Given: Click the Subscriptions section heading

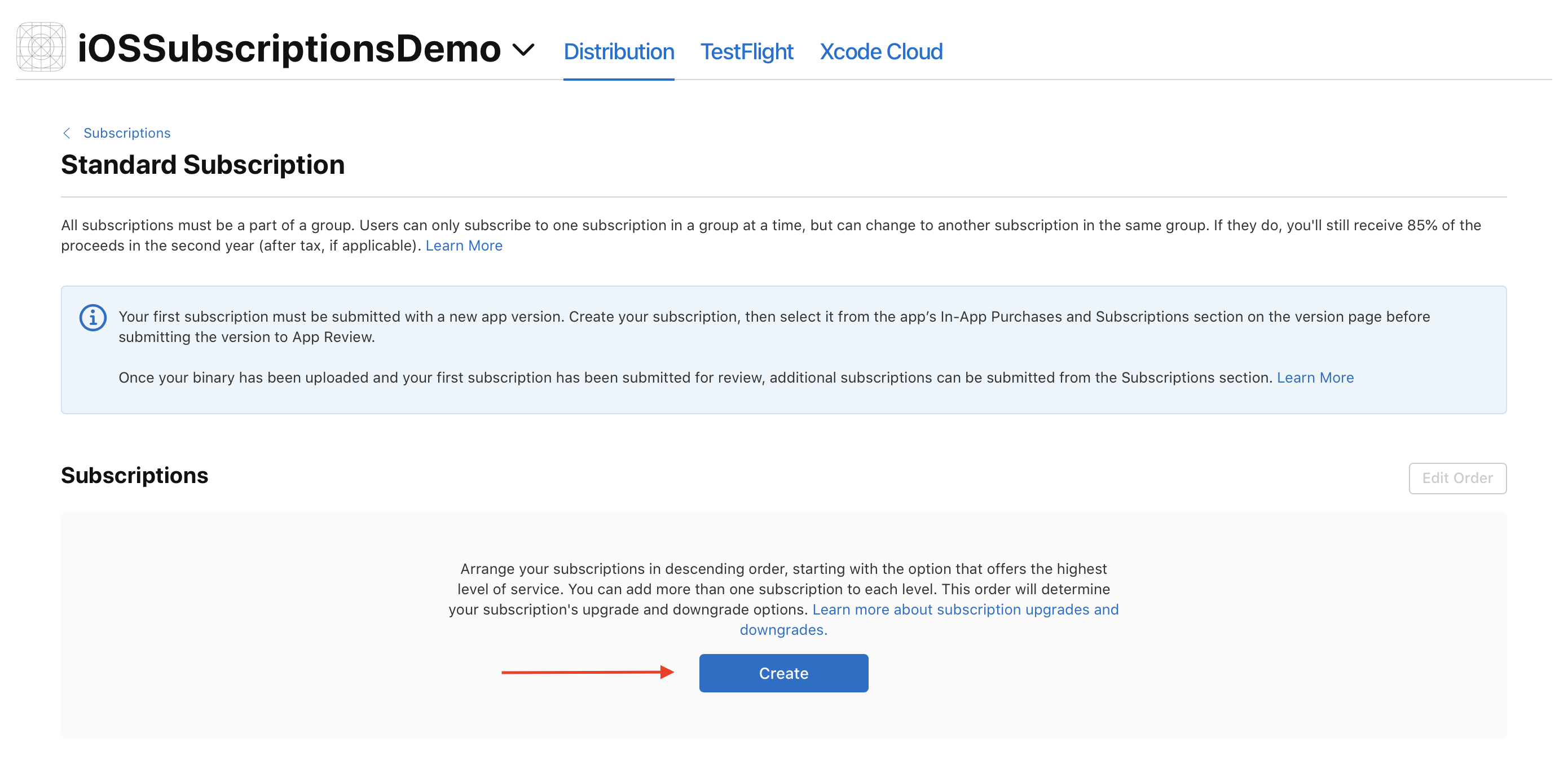Looking at the screenshot, I should [x=135, y=475].
